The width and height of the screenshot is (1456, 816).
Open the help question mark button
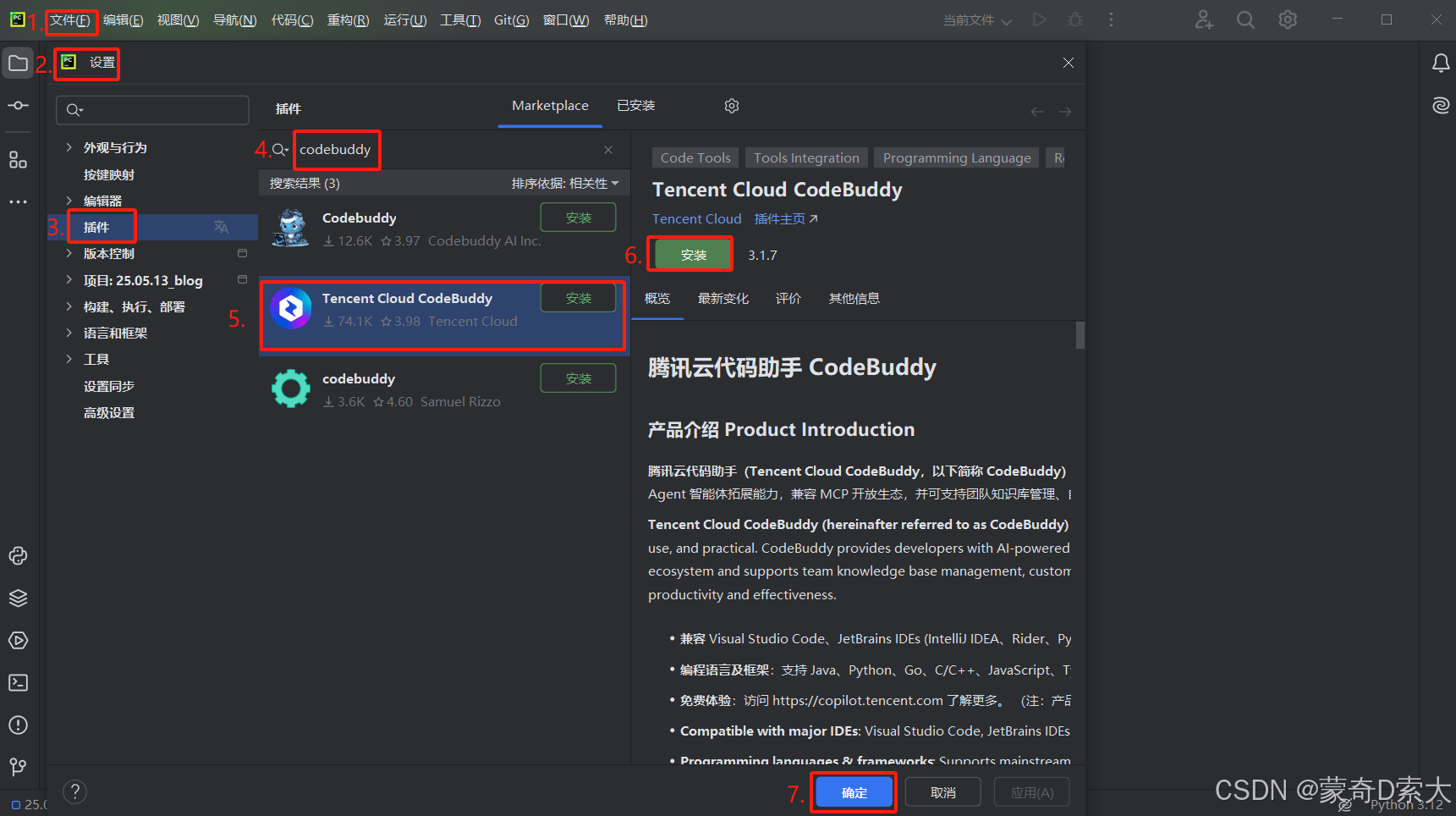click(x=75, y=791)
